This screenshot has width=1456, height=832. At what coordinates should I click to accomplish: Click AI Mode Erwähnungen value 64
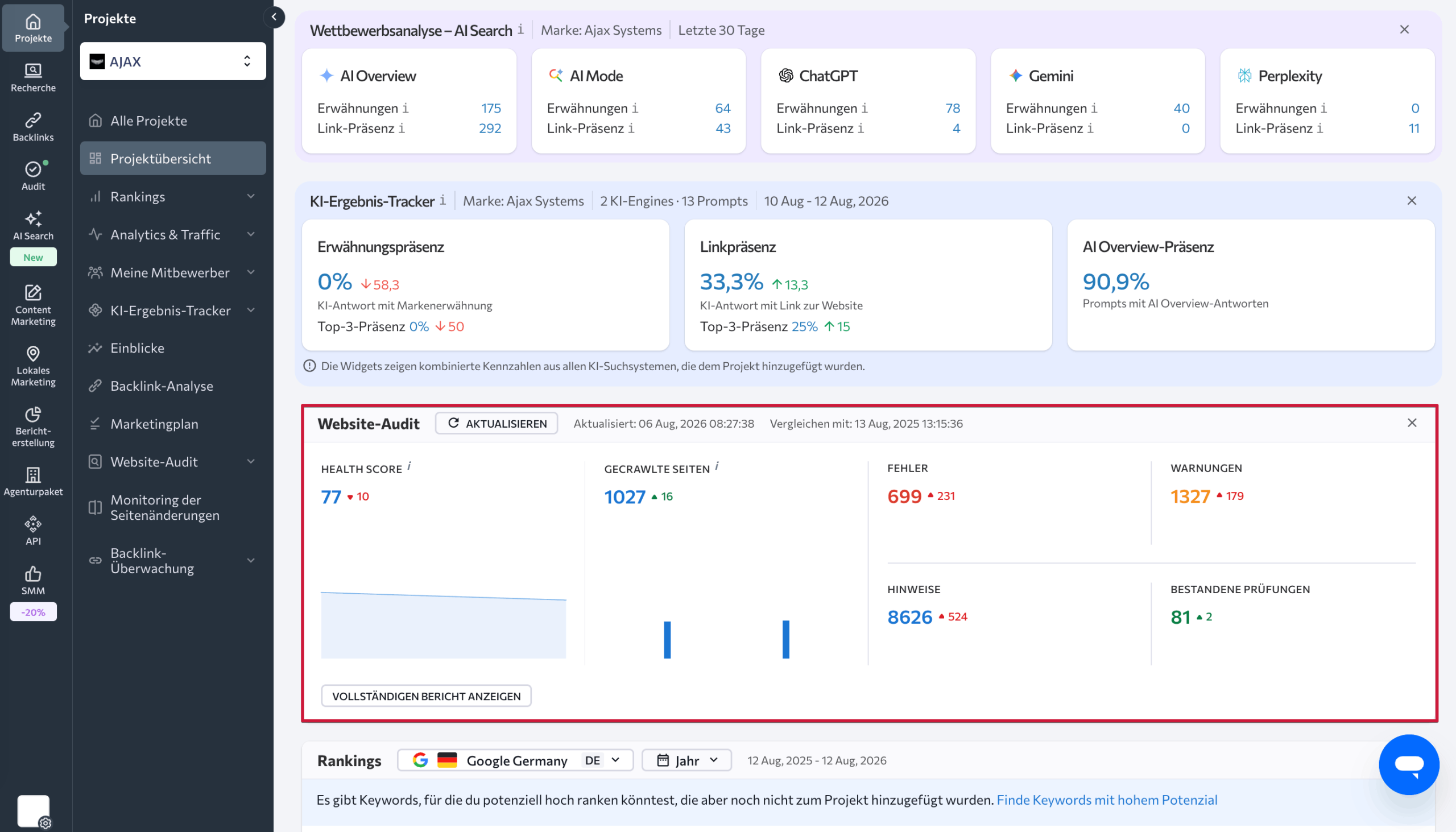[x=723, y=108]
